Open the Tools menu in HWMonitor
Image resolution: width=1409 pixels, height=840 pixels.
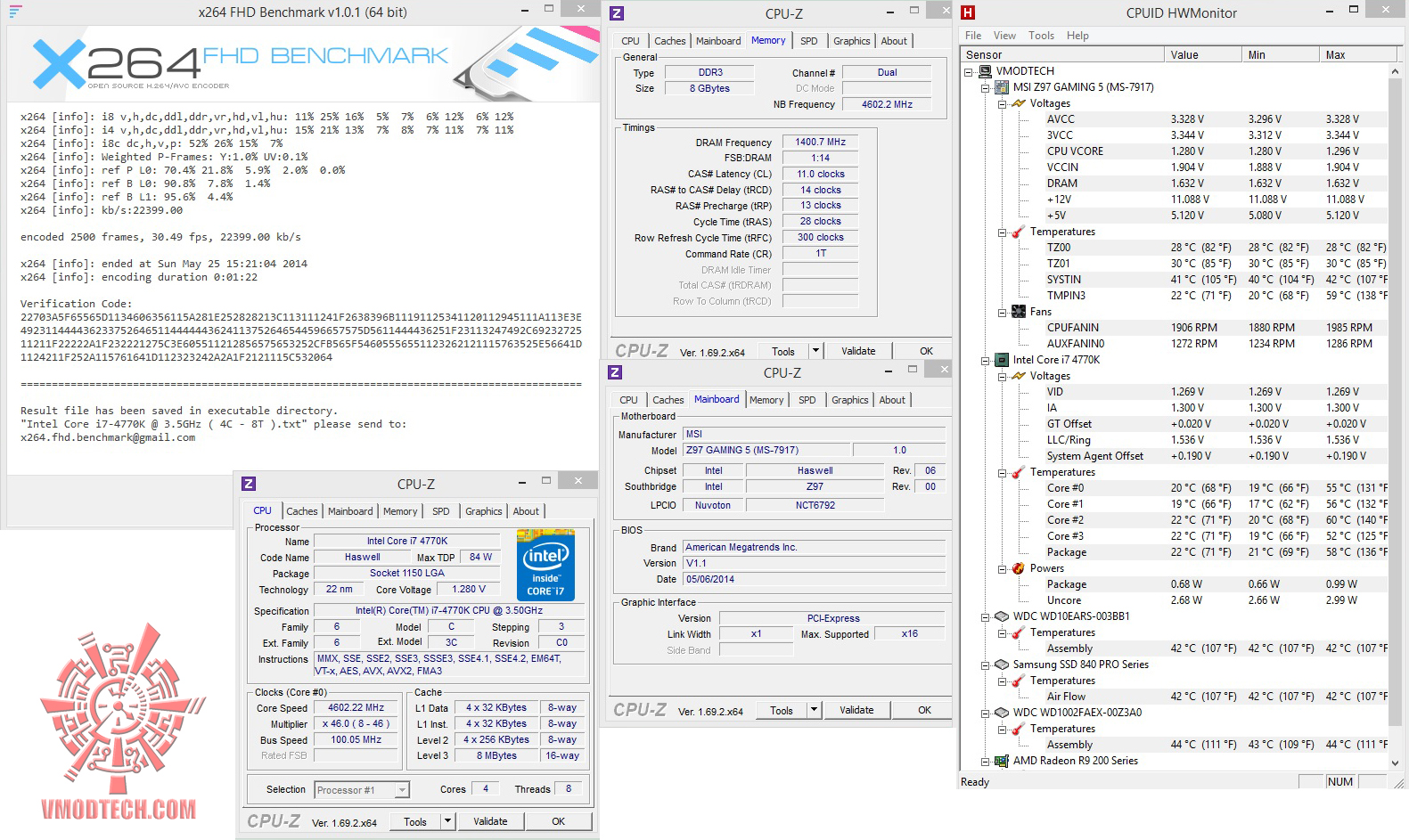[x=1041, y=36]
